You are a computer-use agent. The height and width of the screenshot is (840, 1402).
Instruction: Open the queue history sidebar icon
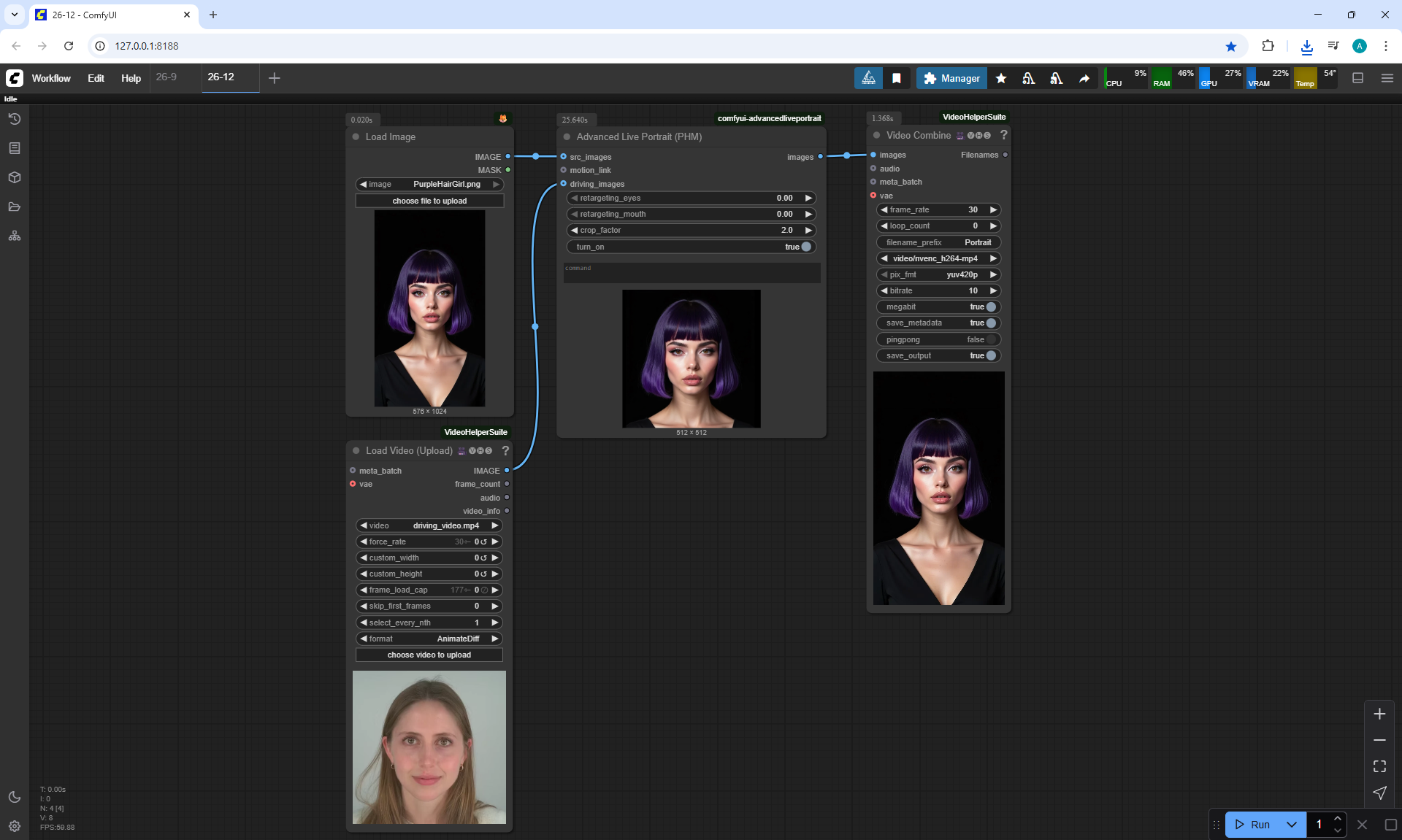15,119
